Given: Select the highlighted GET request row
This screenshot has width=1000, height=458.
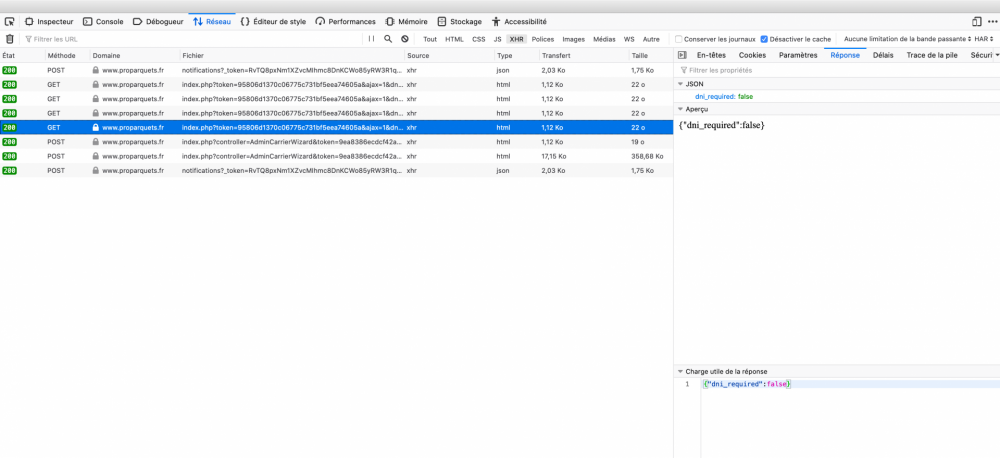Looking at the screenshot, I should click(x=336, y=128).
